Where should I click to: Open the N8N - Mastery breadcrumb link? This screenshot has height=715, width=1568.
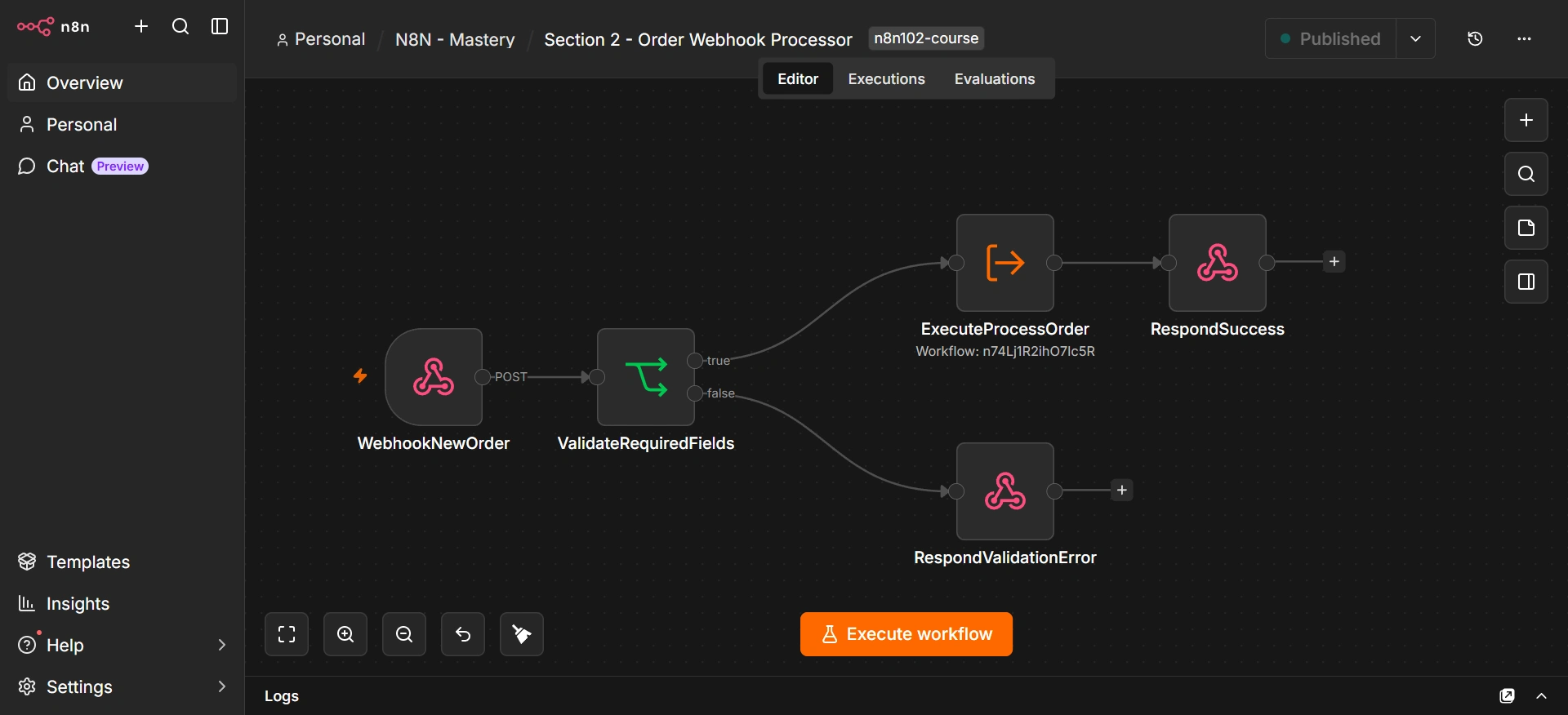455,39
